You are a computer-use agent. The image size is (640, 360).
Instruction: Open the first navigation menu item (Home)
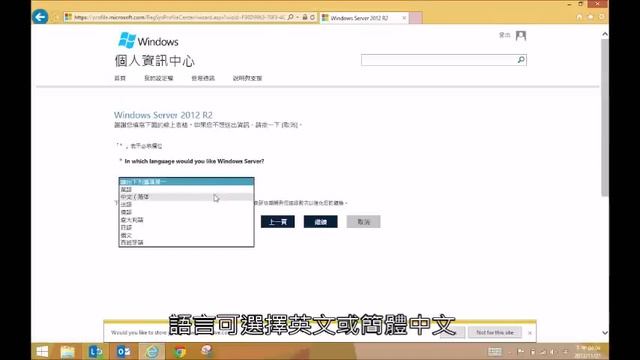click(x=120, y=78)
